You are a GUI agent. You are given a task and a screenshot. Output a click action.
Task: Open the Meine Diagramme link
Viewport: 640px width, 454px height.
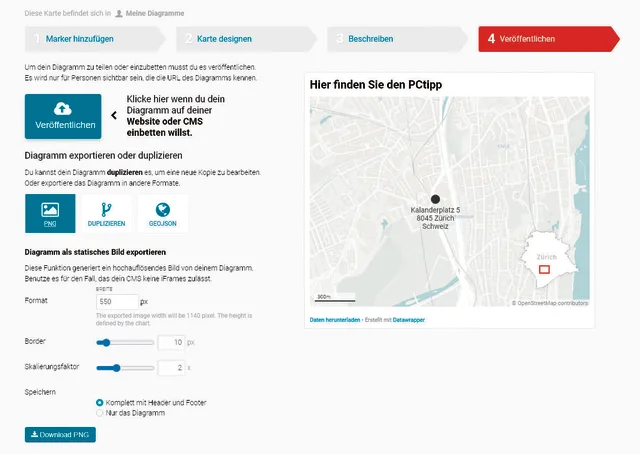155,15
